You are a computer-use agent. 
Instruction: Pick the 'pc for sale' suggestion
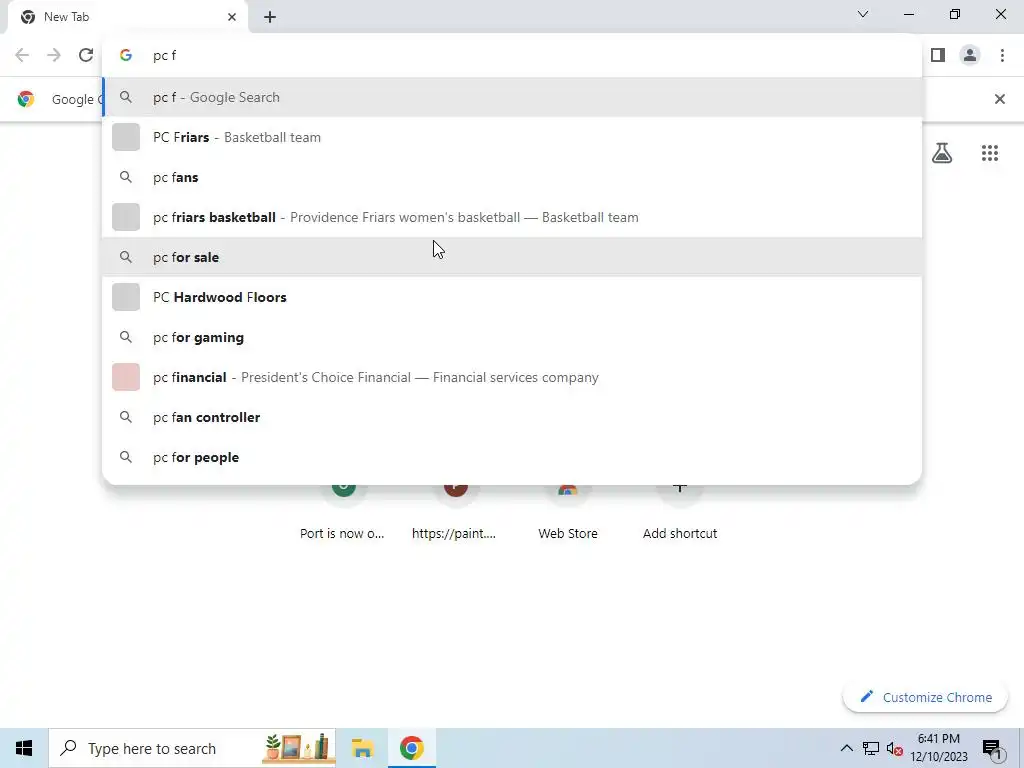coord(512,257)
